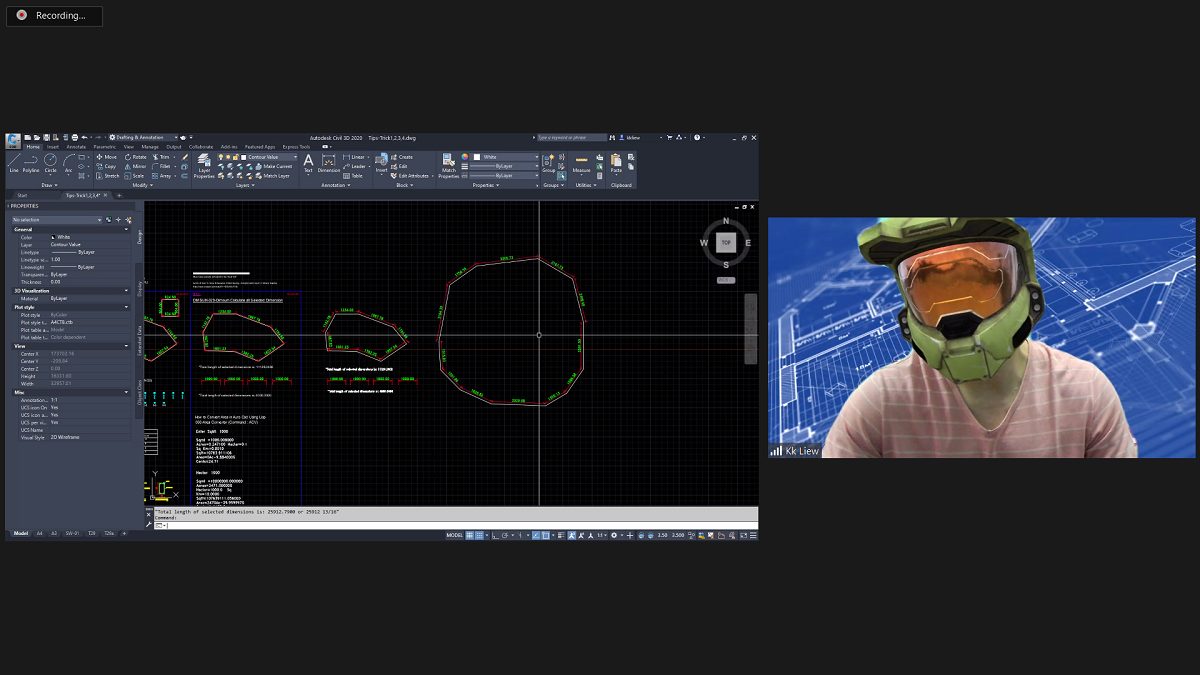Toggle layer lock icon in Layers panel
The width and height of the screenshot is (1200, 675).
235,157
